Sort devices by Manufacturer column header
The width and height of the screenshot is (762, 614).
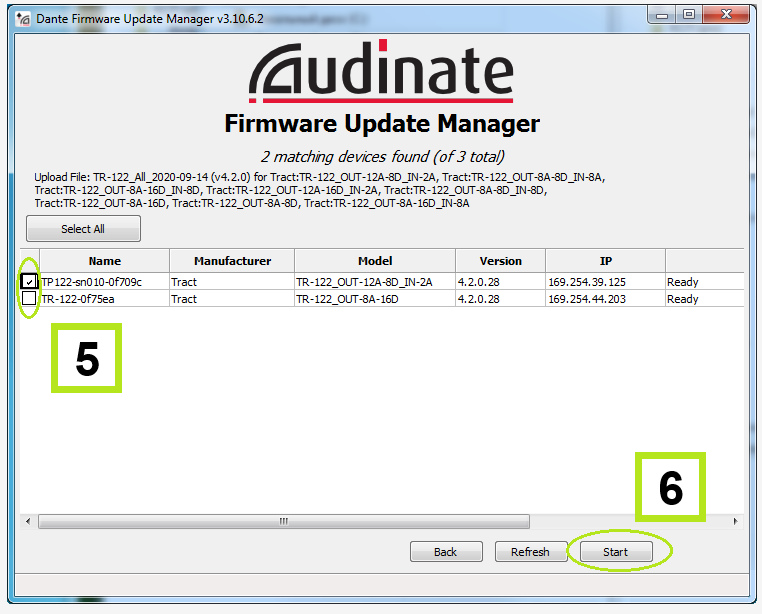click(x=232, y=261)
